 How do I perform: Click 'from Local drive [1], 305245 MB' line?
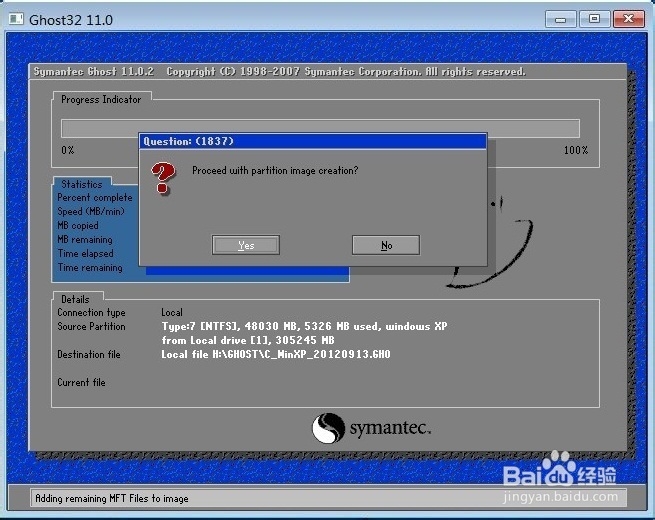[248, 340]
